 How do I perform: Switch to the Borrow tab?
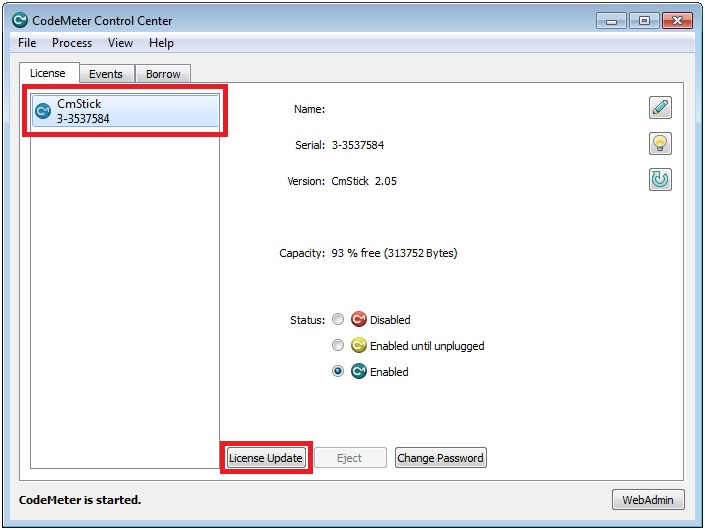[x=163, y=74]
